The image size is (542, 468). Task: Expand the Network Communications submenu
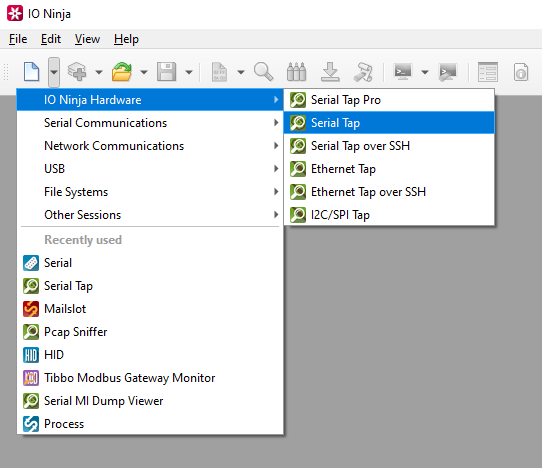coord(150,146)
